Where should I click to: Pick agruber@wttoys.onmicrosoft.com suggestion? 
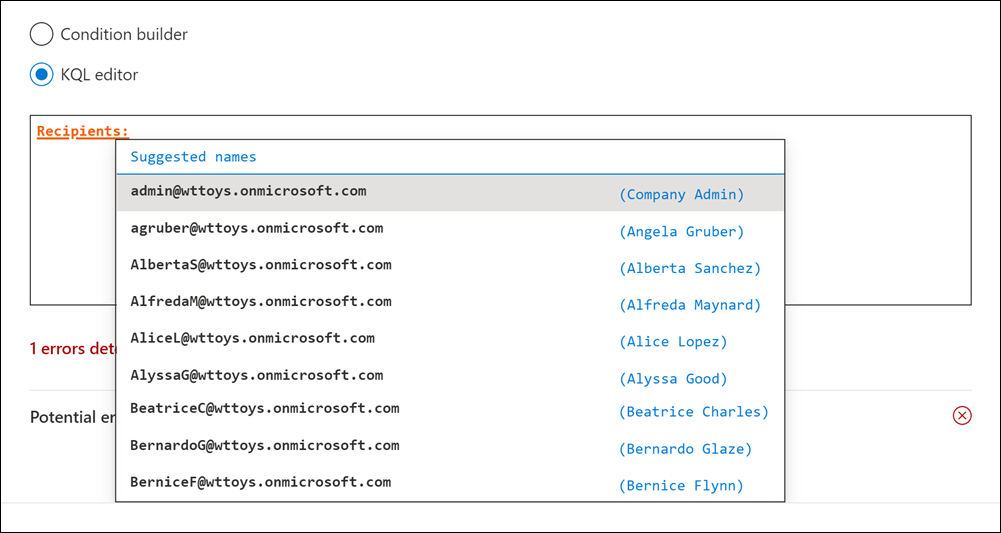click(x=256, y=228)
